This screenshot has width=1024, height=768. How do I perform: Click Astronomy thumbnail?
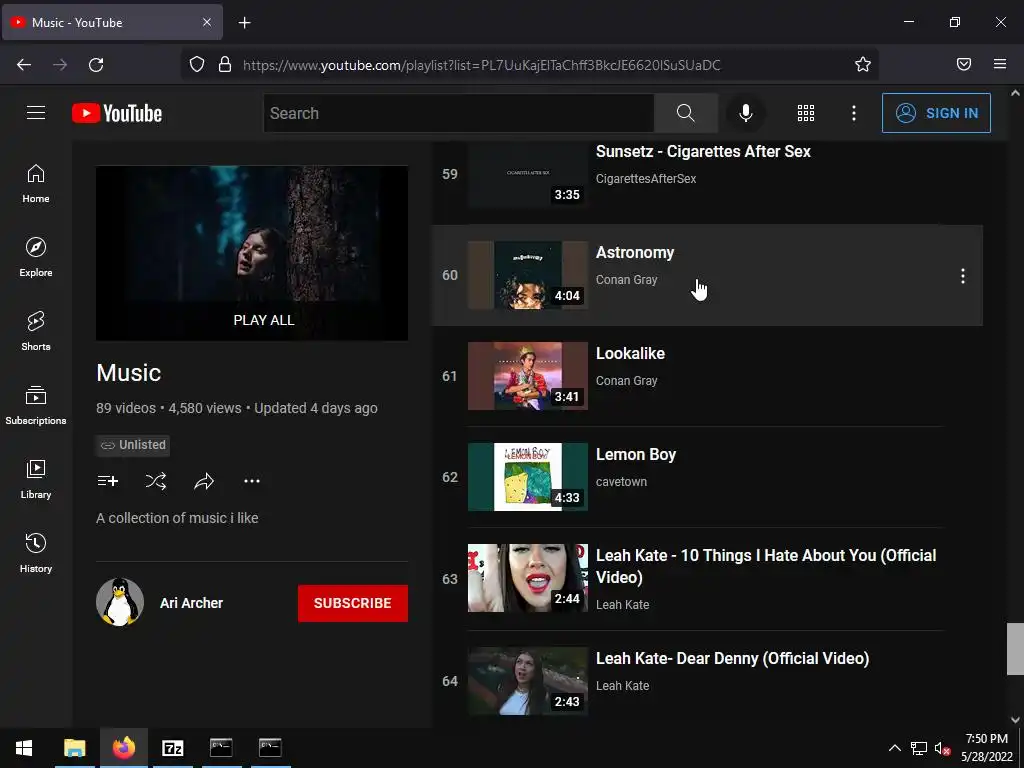[x=528, y=275]
